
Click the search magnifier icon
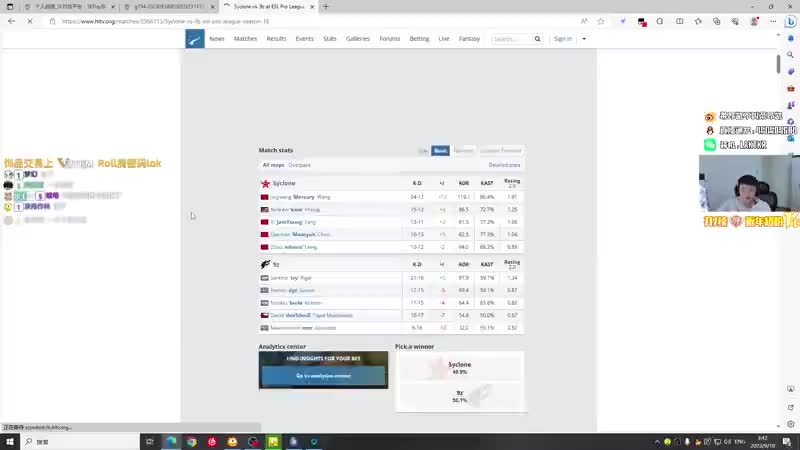click(x=537, y=39)
